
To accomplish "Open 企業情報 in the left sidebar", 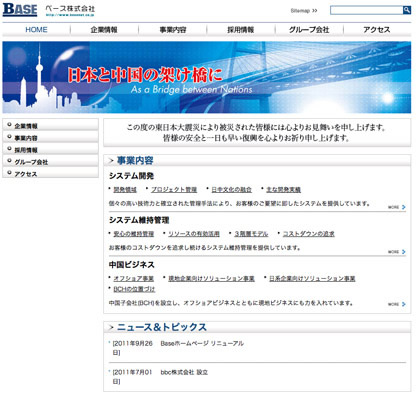I will tap(50, 126).
